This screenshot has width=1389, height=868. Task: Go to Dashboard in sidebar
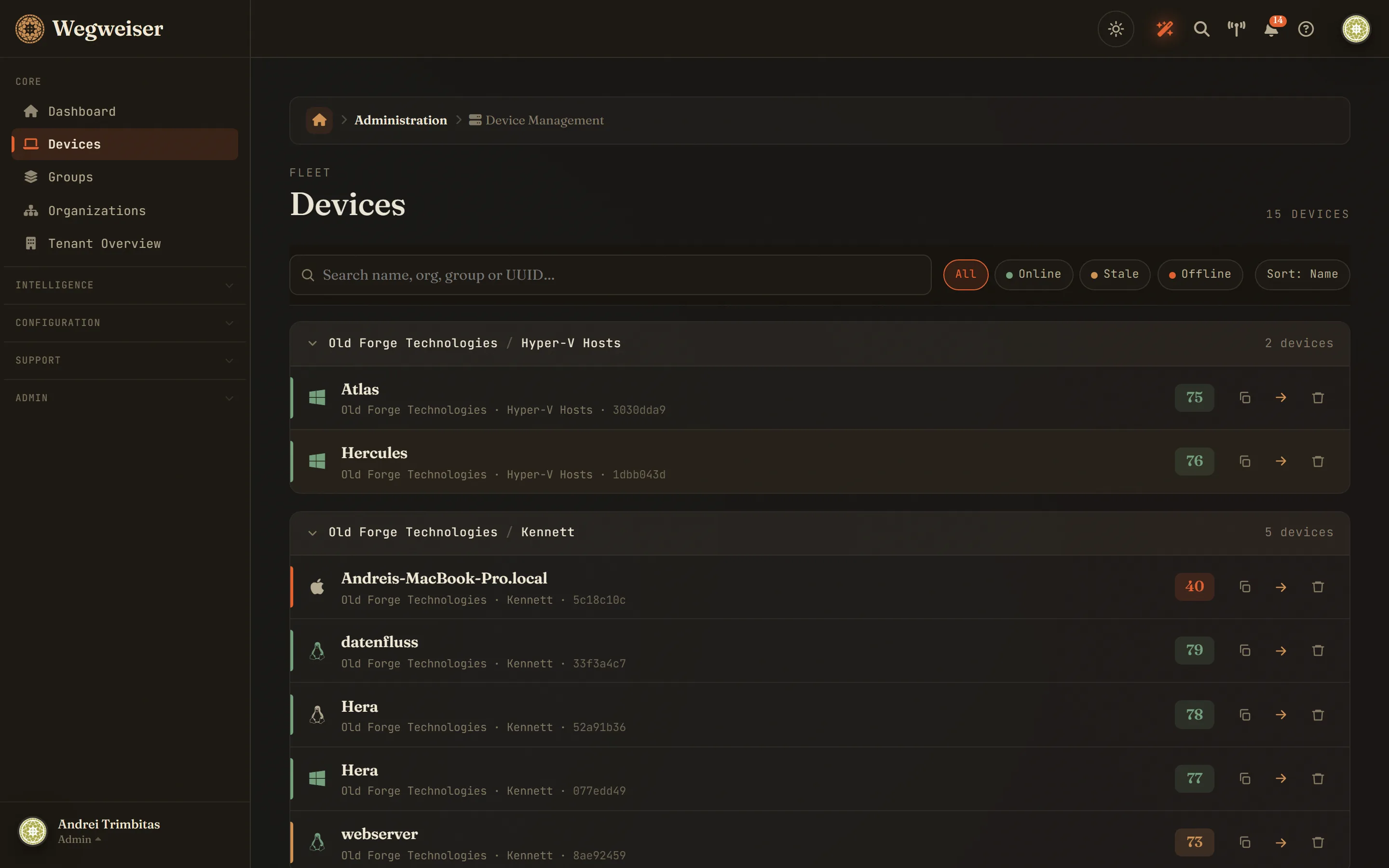[124, 111]
